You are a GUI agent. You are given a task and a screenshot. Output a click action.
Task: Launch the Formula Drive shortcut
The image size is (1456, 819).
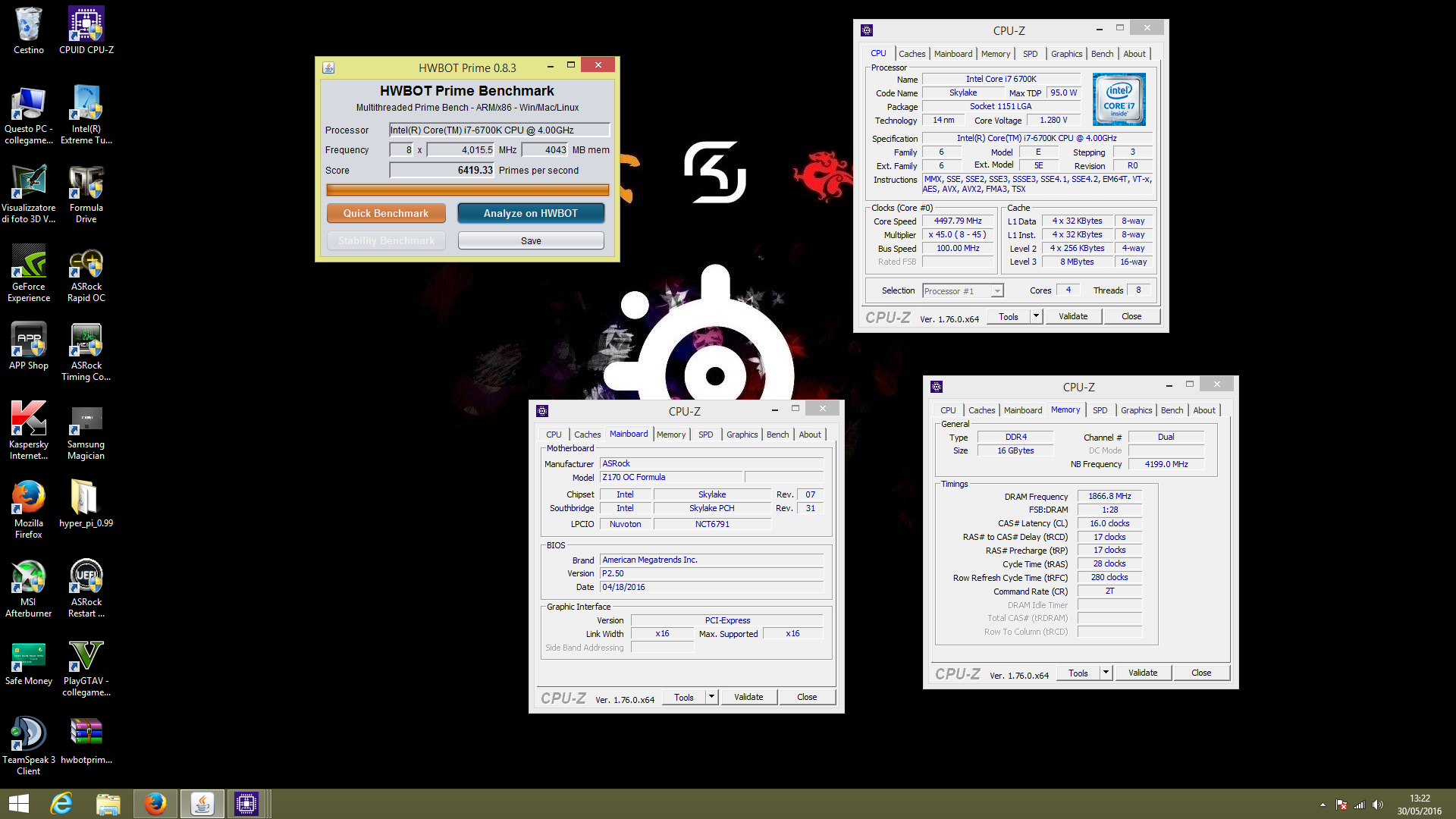(x=86, y=194)
